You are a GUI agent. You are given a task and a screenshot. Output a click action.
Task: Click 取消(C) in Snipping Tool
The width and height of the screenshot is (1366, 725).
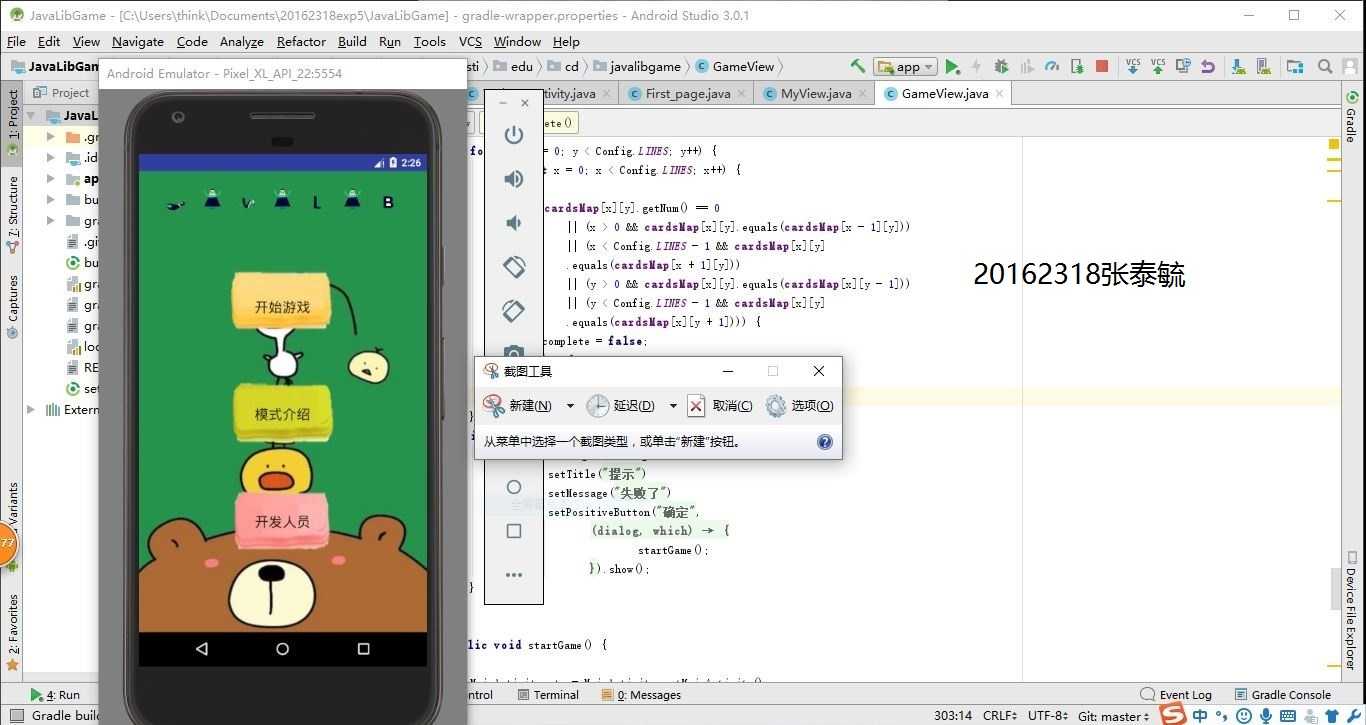pyautogui.click(x=720, y=405)
